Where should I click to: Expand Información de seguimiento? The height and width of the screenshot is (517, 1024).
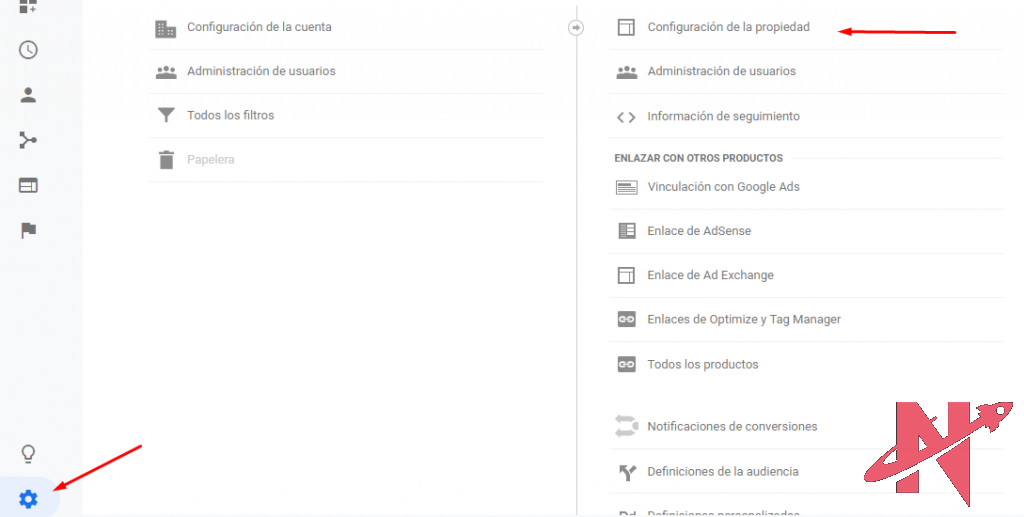tap(723, 116)
